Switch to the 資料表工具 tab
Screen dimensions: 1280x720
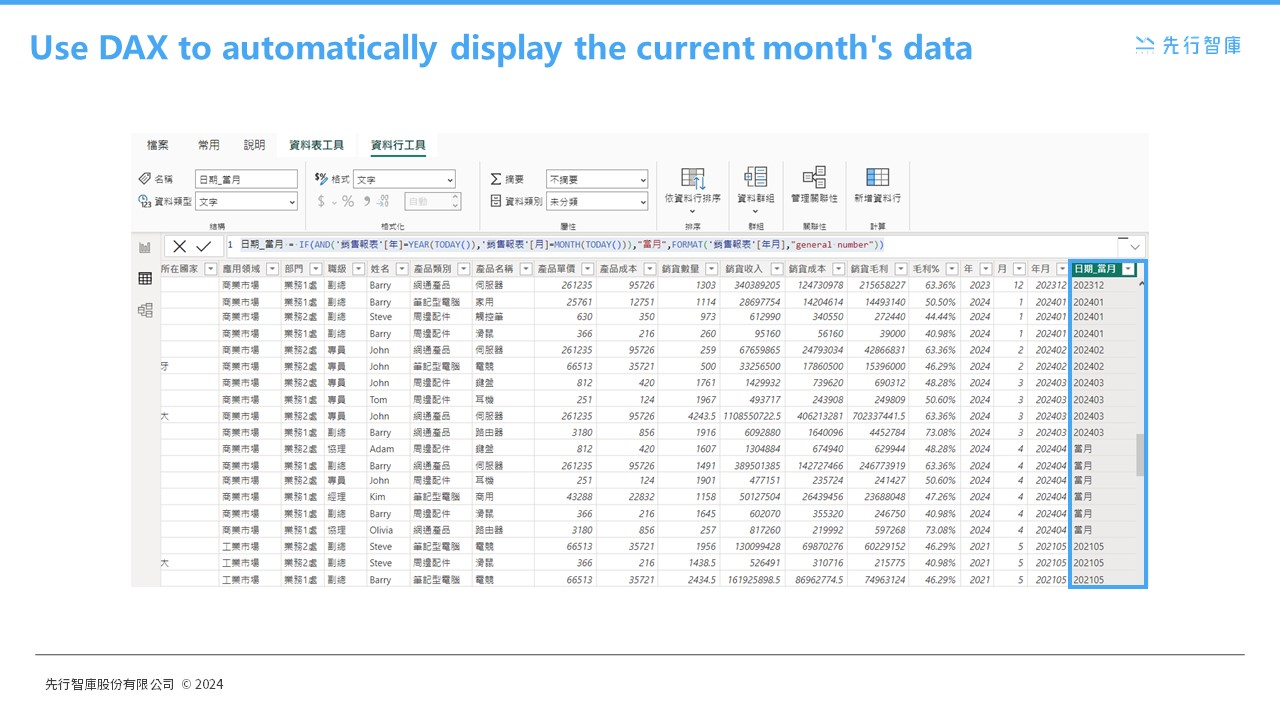316,145
